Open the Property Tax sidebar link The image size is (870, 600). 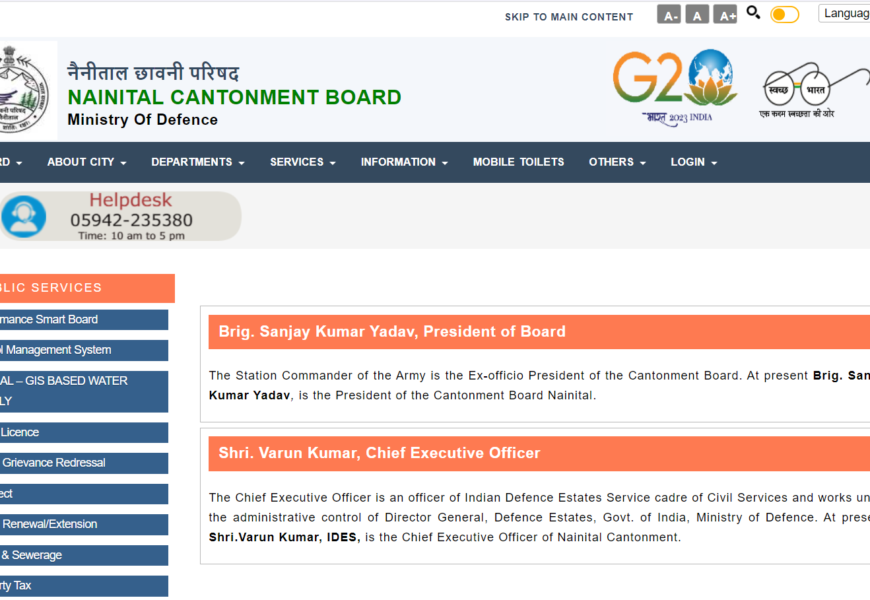click(x=84, y=586)
